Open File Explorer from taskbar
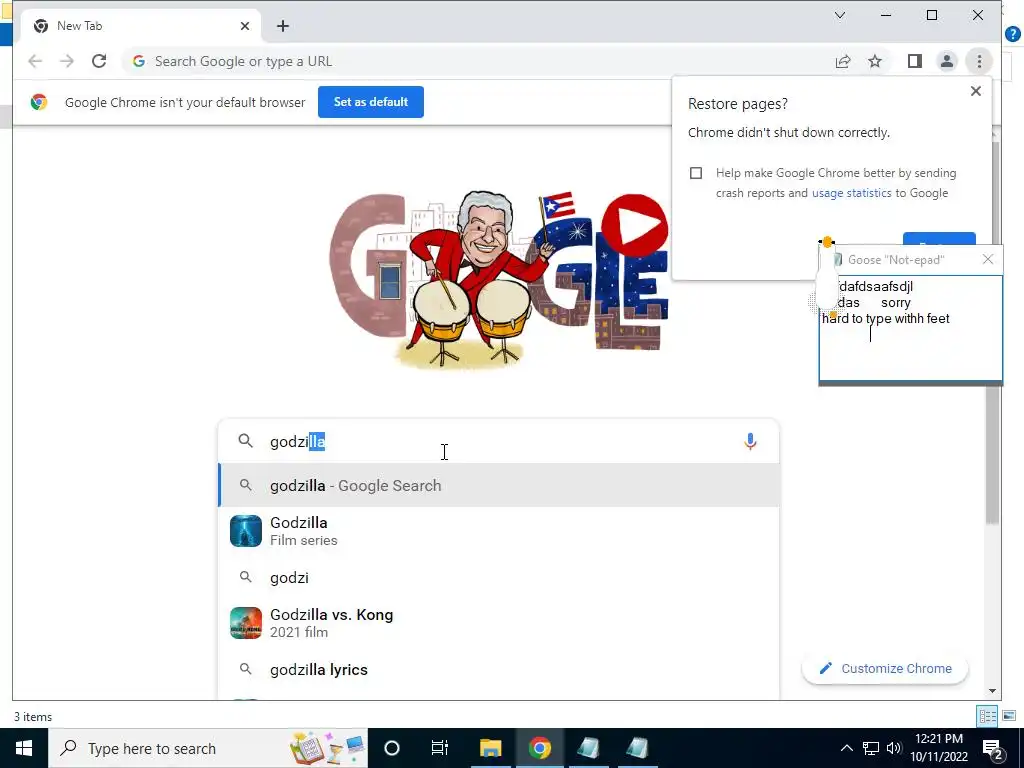 click(490, 748)
